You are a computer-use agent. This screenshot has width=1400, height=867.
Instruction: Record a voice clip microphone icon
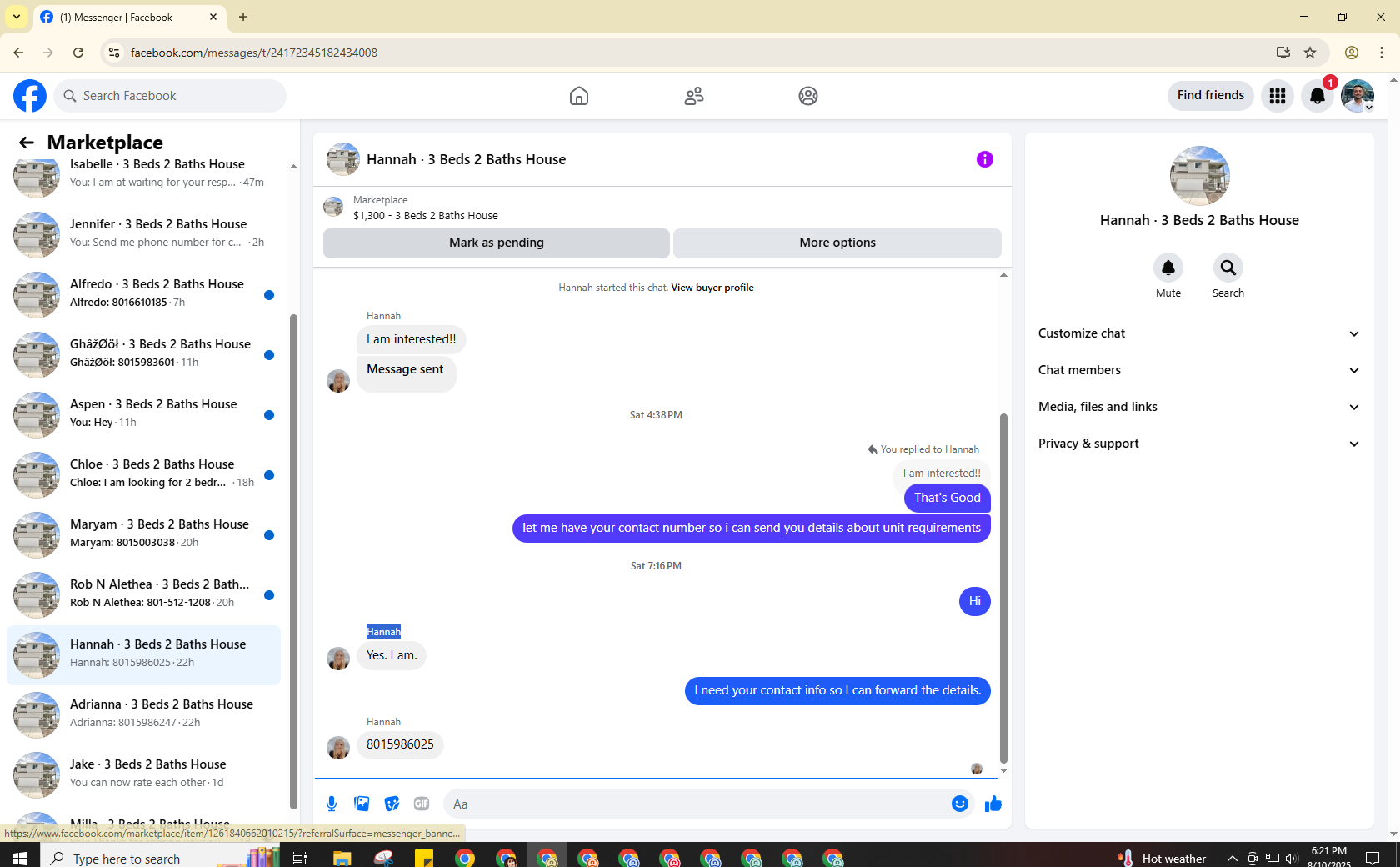[332, 804]
